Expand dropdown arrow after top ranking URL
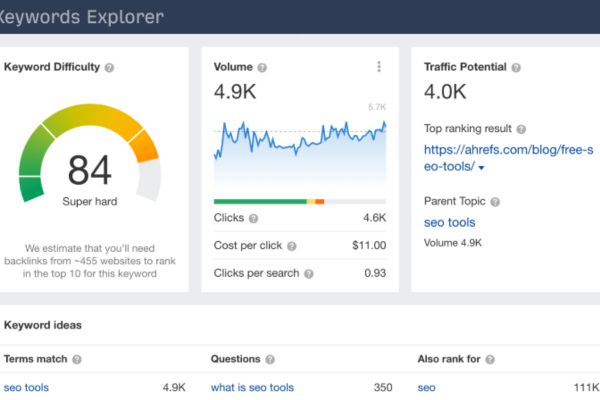Viewport: 600px width, 400px height. pos(481,168)
